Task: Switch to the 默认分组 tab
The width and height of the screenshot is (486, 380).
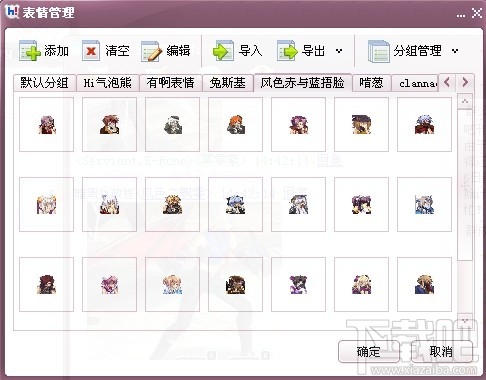Action: click(45, 83)
